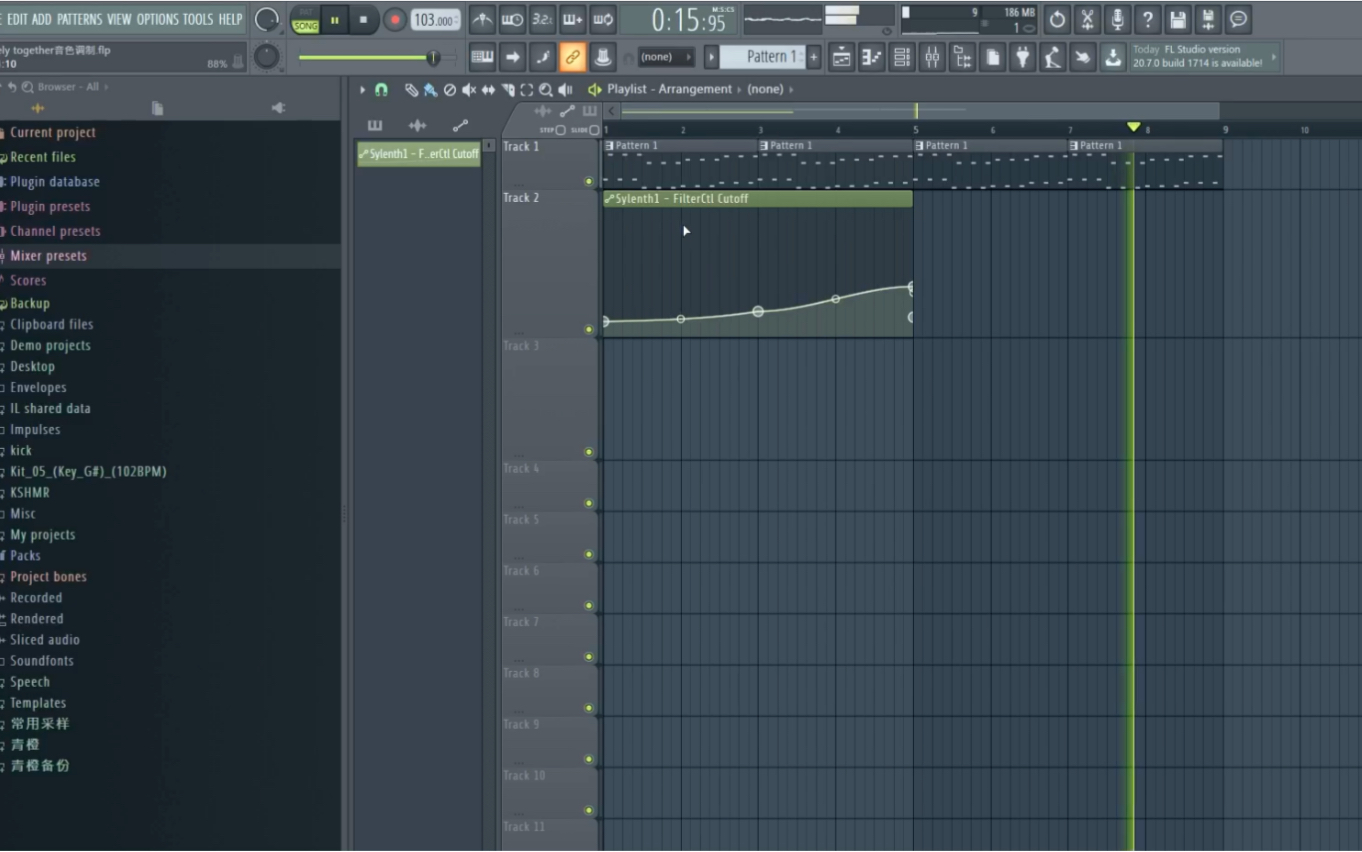Screen dimensions: 1362x852
Task: Expand the Plugin database folder
Action: (x=54, y=182)
